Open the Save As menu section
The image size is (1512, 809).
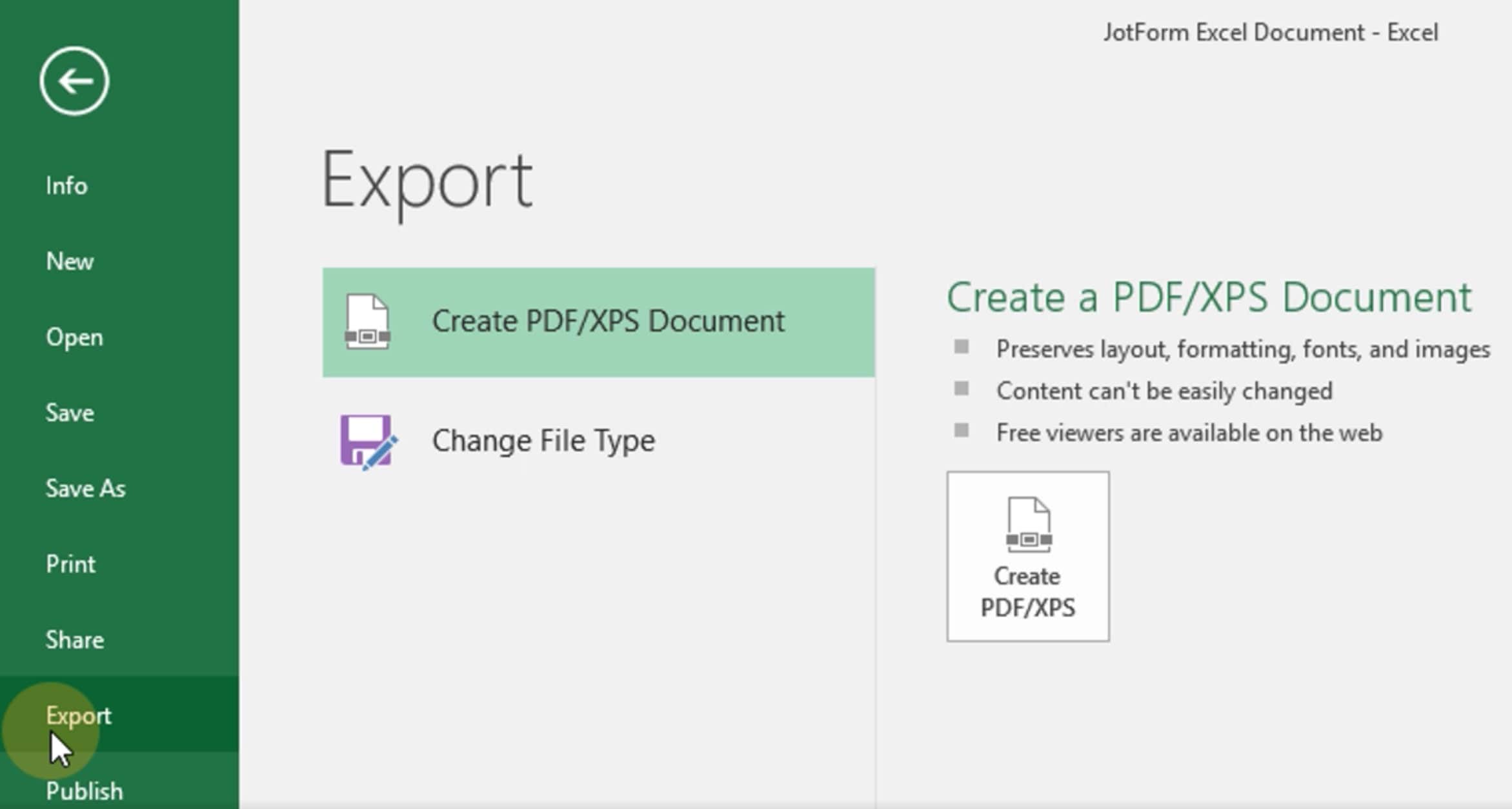84,488
